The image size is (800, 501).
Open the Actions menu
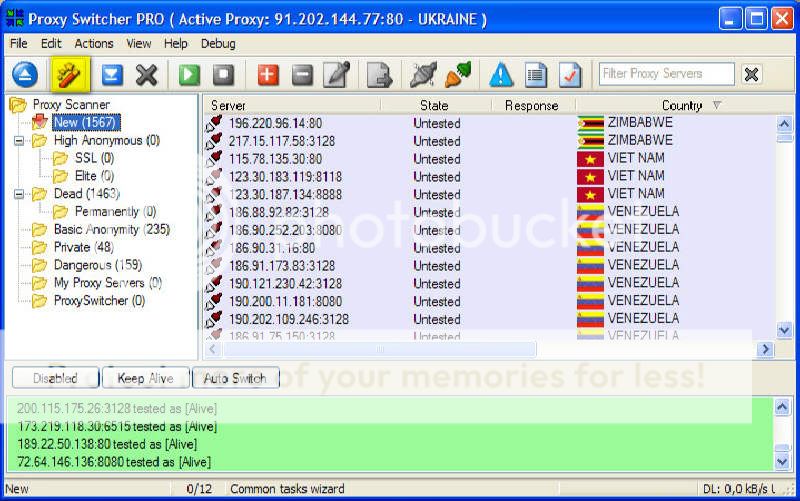click(94, 44)
